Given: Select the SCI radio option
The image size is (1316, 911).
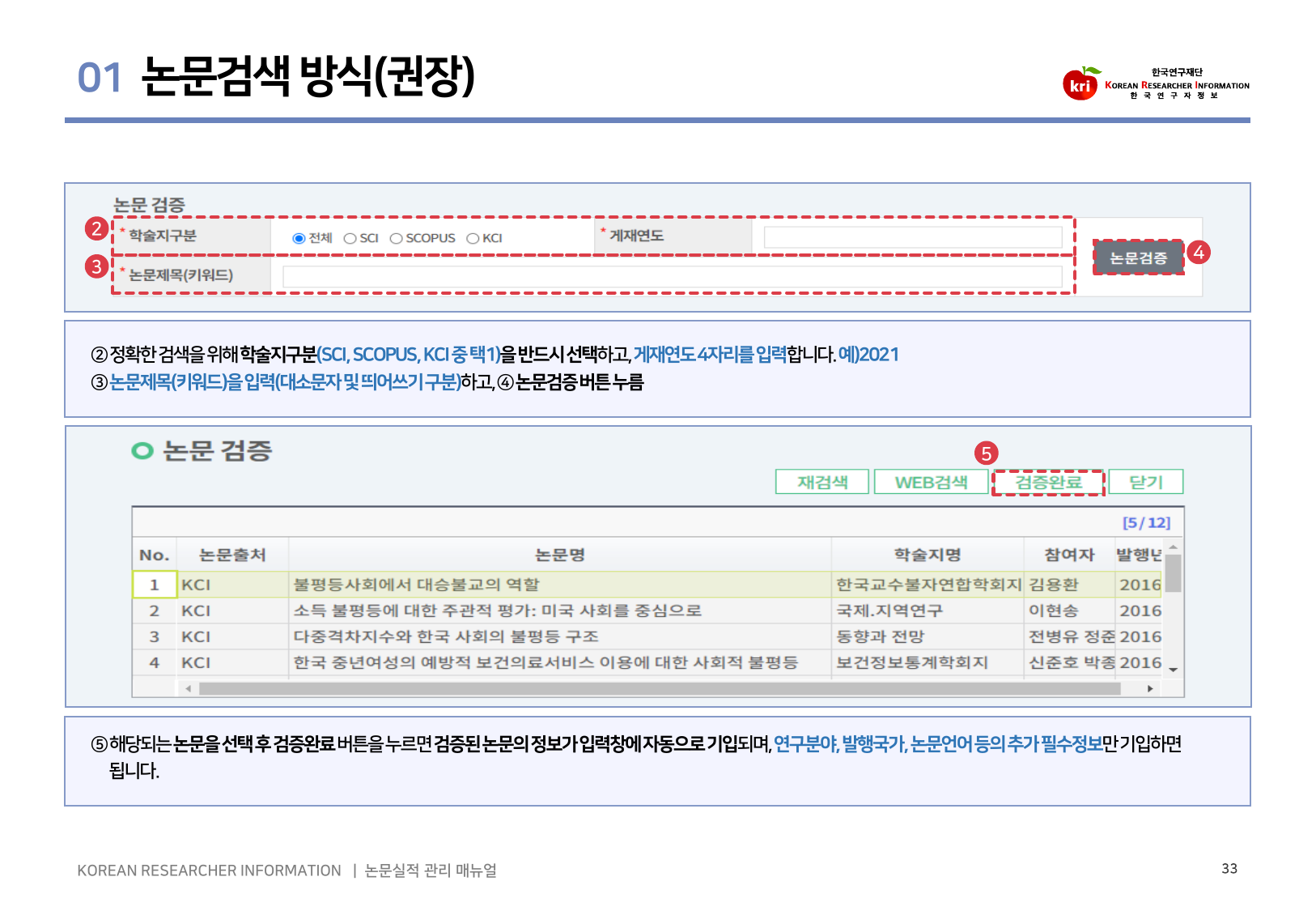Looking at the screenshot, I should pyautogui.click(x=350, y=238).
